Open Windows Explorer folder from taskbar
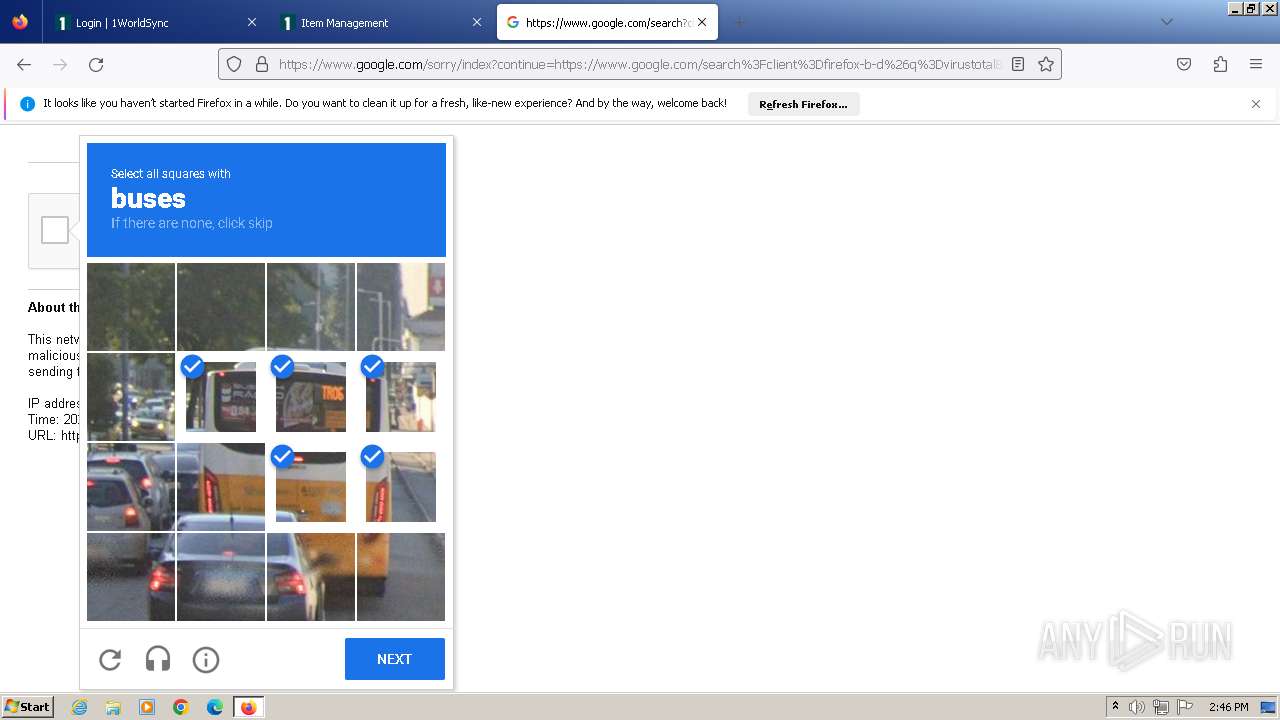 [113, 707]
